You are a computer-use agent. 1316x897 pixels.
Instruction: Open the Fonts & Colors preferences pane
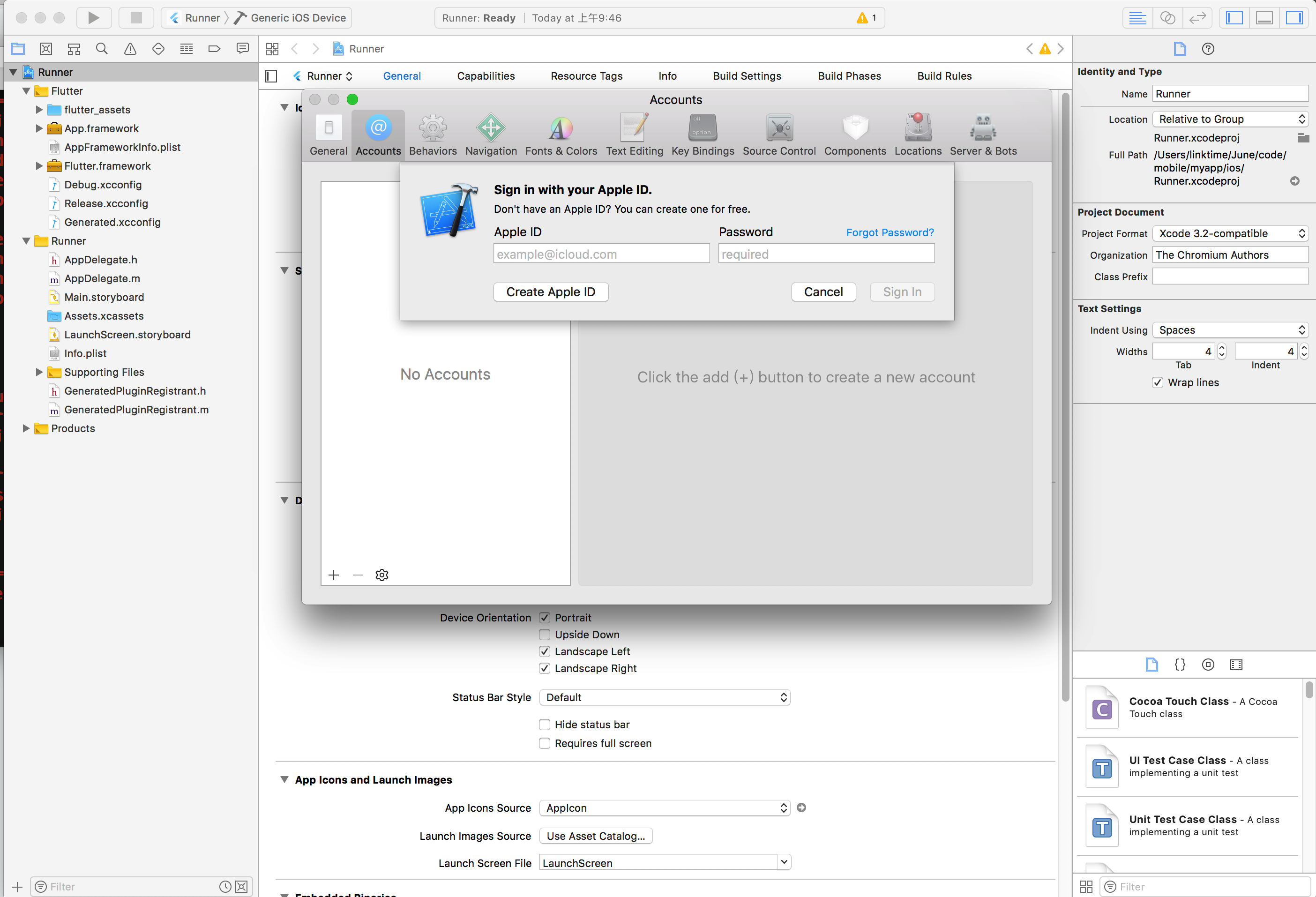pyautogui.click(x=561, y=135)
